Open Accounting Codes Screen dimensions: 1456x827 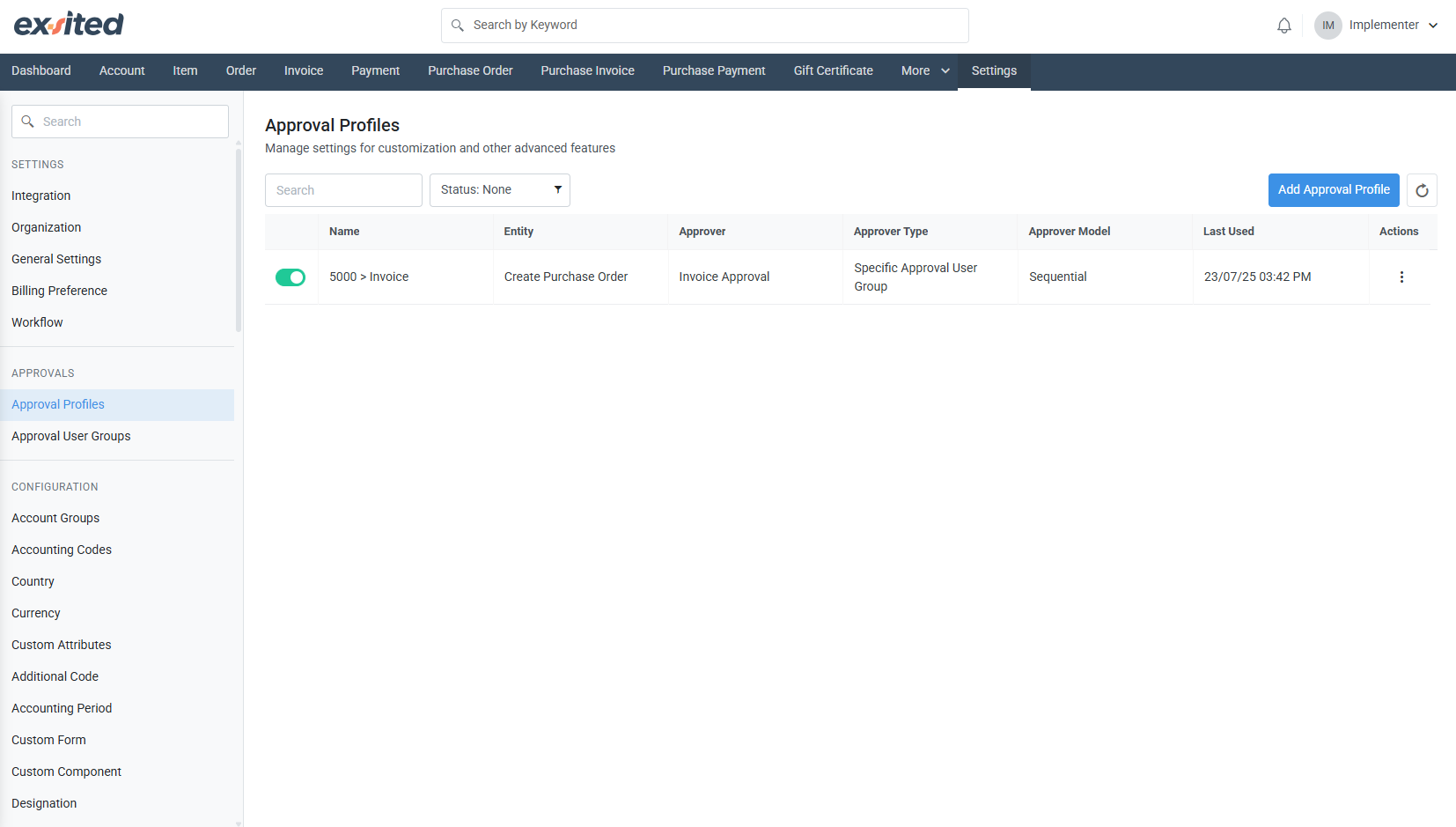117,550
